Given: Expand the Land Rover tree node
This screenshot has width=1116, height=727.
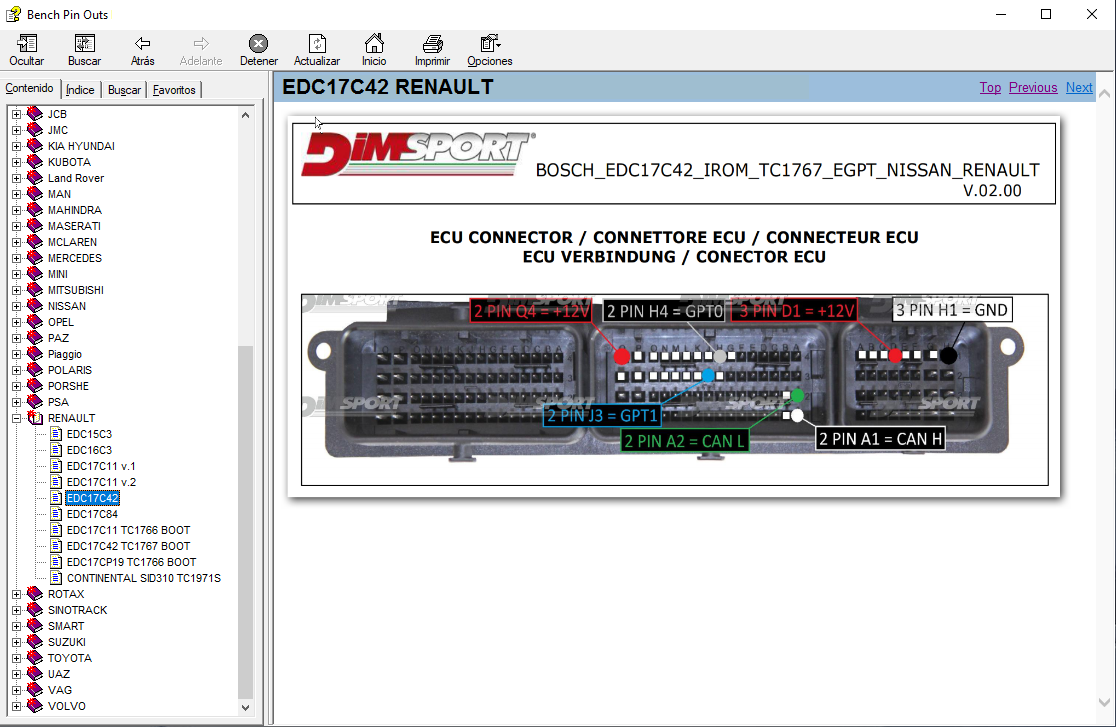Looking at the screenshot, I should tap(16, 178).
